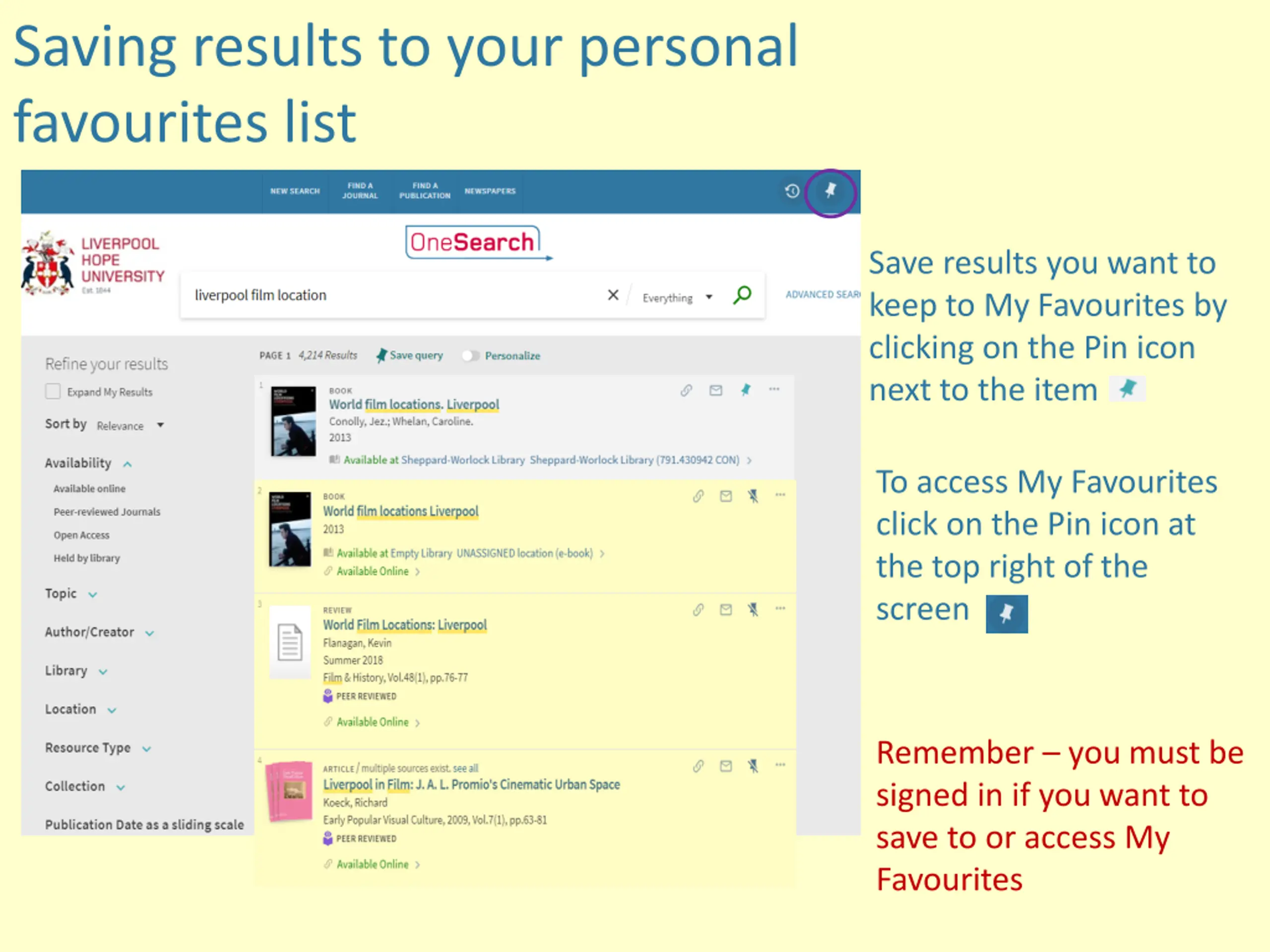Click the green magnifier search icon
Viewport: 1270px width, 952px height.
pos(742,296)
